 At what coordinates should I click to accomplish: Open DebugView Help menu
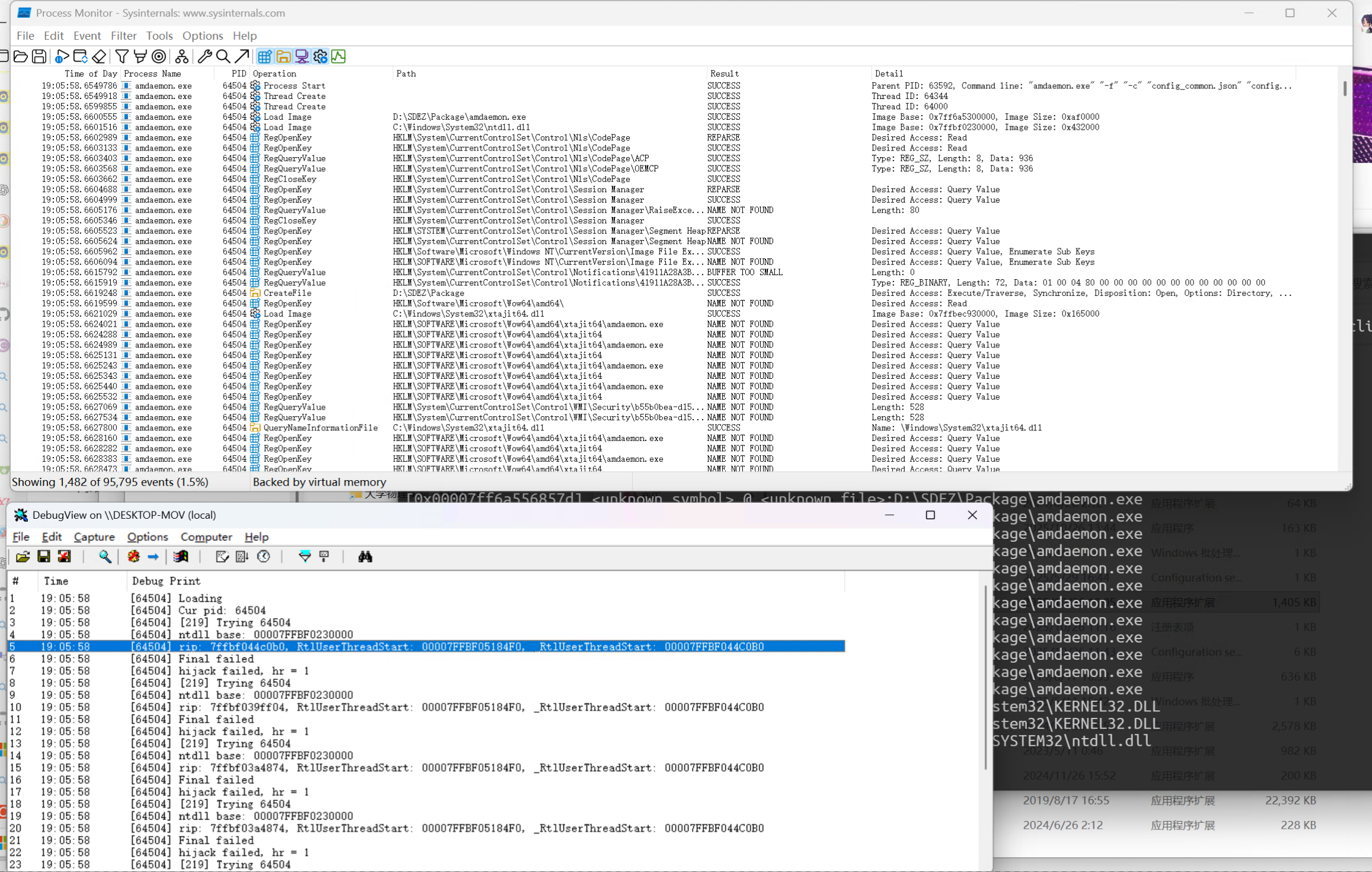coord(257,536)
